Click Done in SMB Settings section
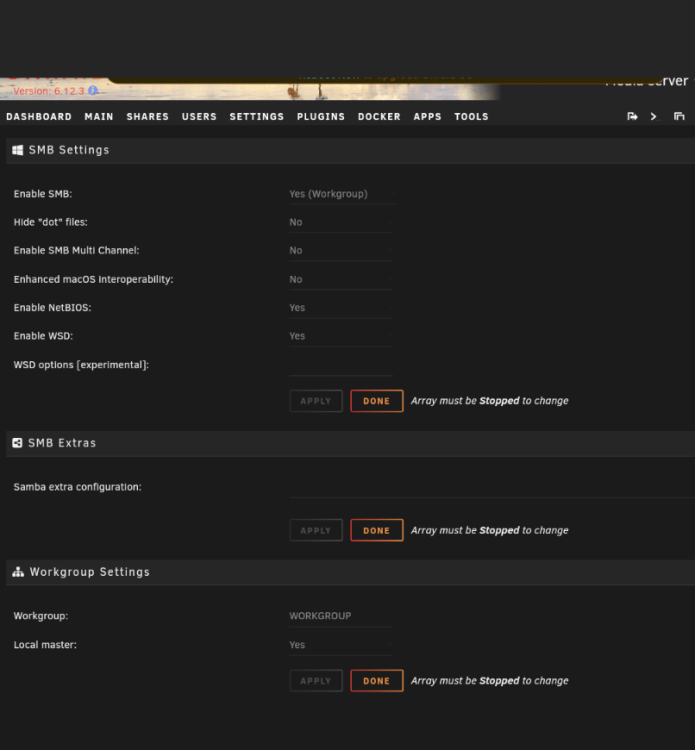Image resolution: width=695 pixels, height=750 pixels. point(377,401)
